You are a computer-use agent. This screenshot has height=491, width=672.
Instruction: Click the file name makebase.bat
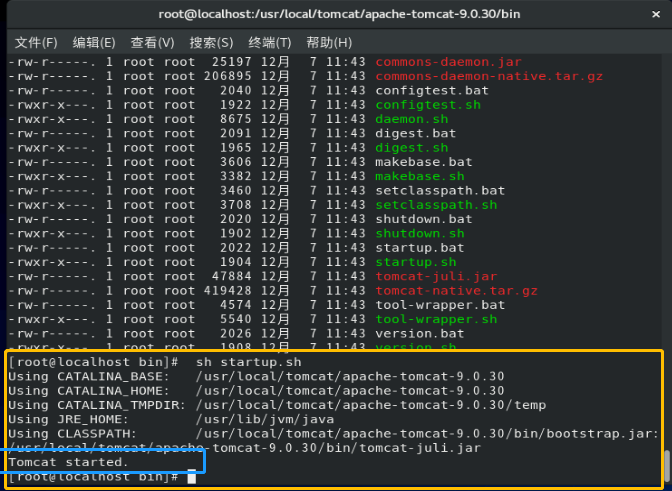pos(424,162)
